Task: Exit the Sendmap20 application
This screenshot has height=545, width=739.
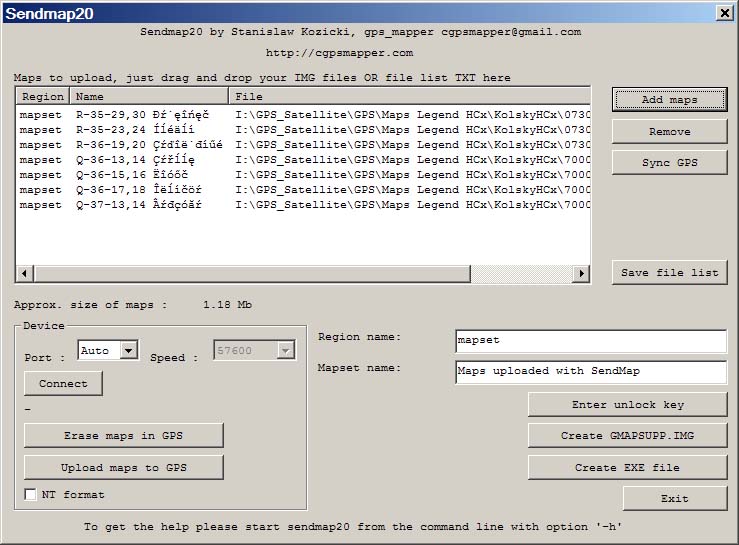Action: point(674,498)
